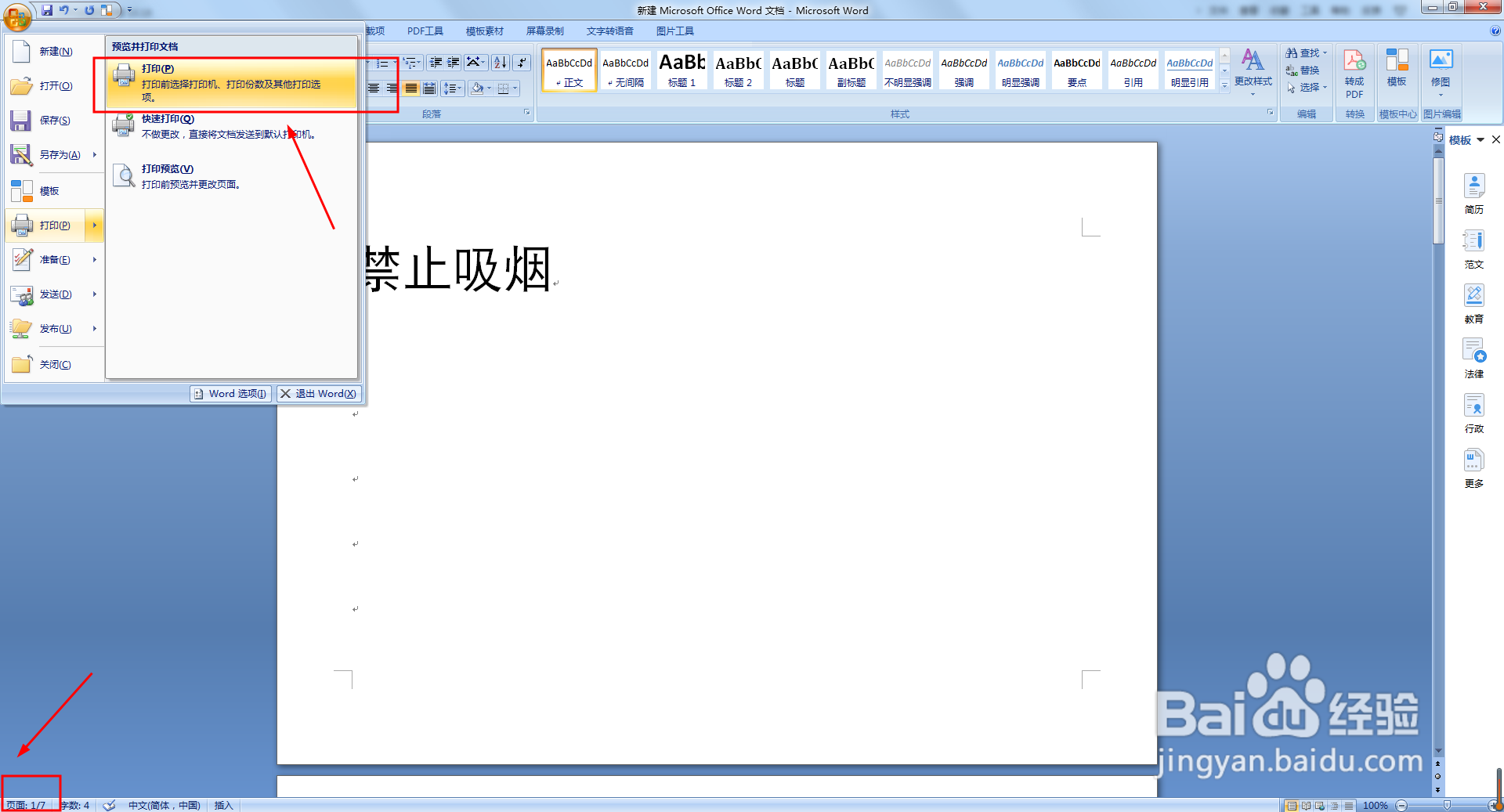Viewport: 1504px width, 812px height.
Task: Switch to the PDF工具 ribbon tab
Action: coord(425,31)
